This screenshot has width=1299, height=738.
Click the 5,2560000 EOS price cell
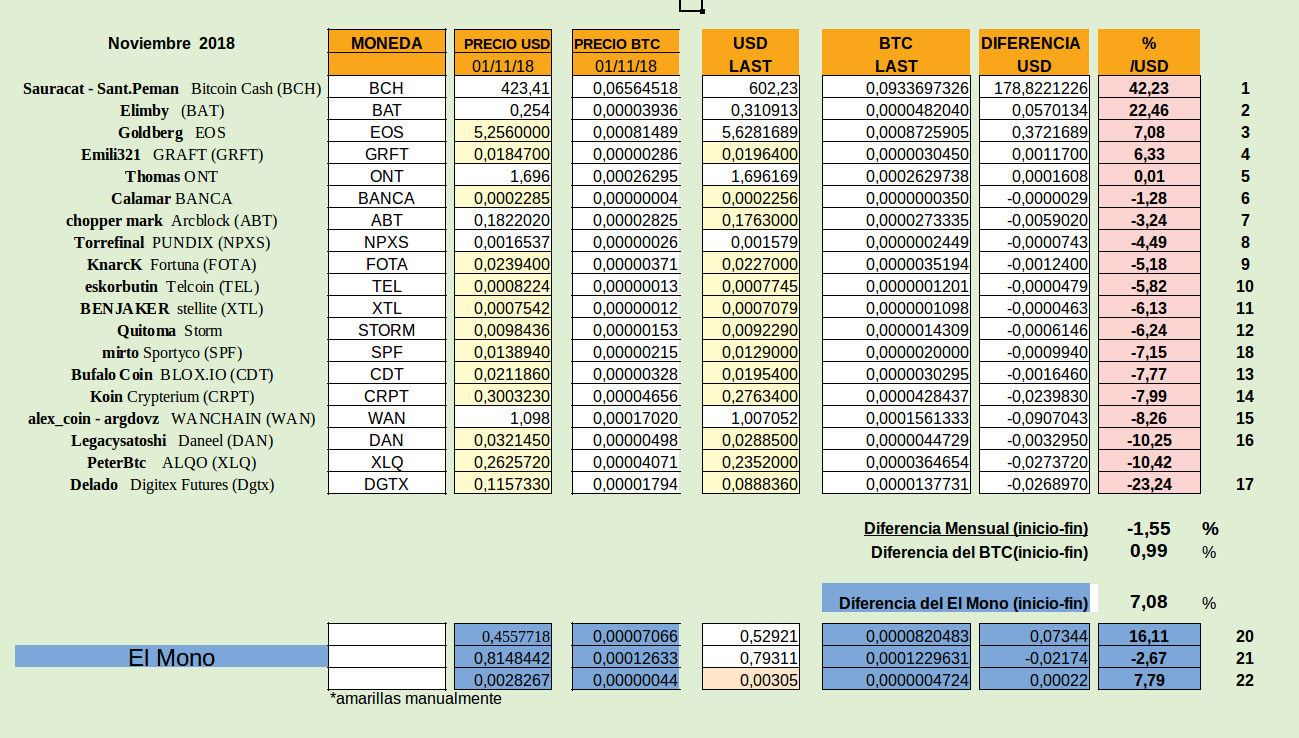pyautogui.click(x=504, y=132)
